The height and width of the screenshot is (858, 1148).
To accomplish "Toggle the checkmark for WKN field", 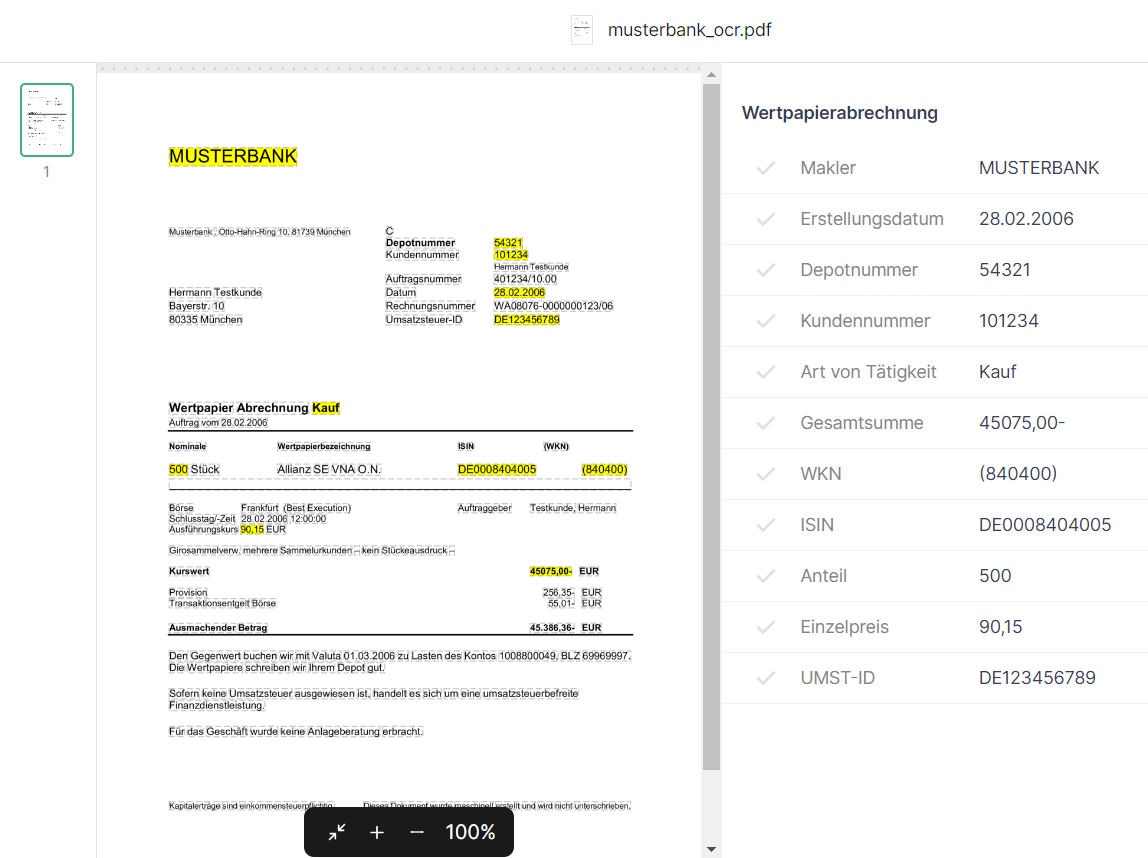I will tap(766, 474).
